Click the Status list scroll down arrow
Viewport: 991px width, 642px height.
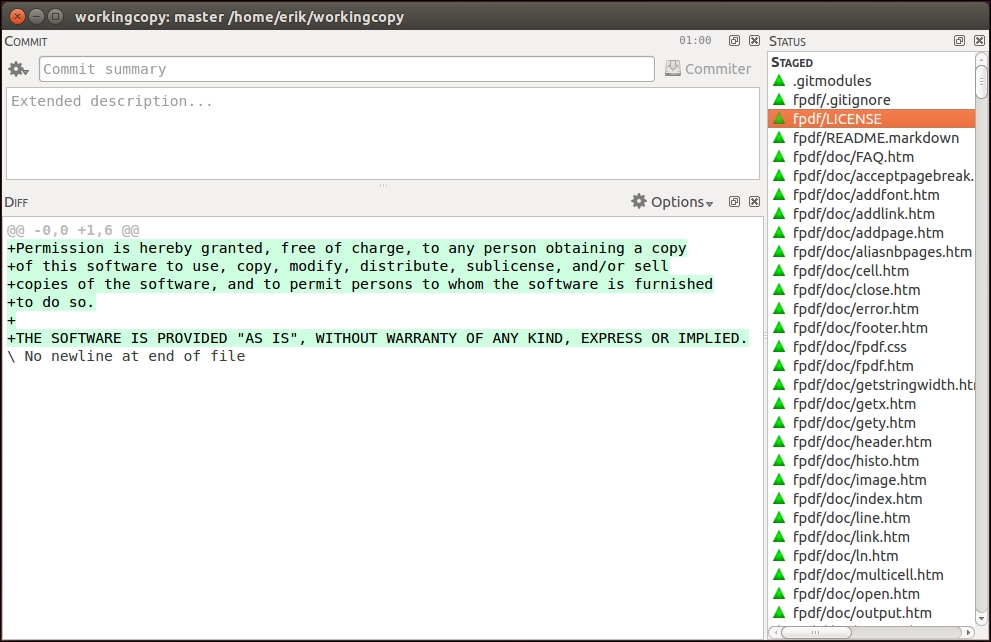[x=981, y=618]
